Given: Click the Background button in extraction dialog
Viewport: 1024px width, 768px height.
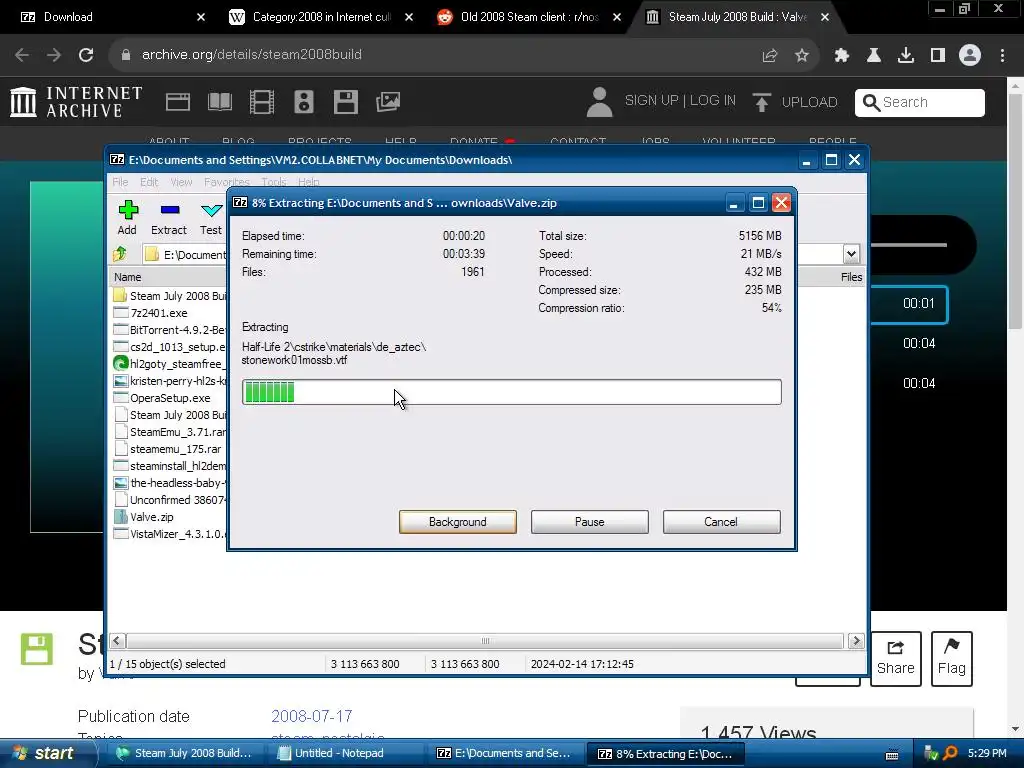Looking at the screenshot, I should (x=458, y=522).
